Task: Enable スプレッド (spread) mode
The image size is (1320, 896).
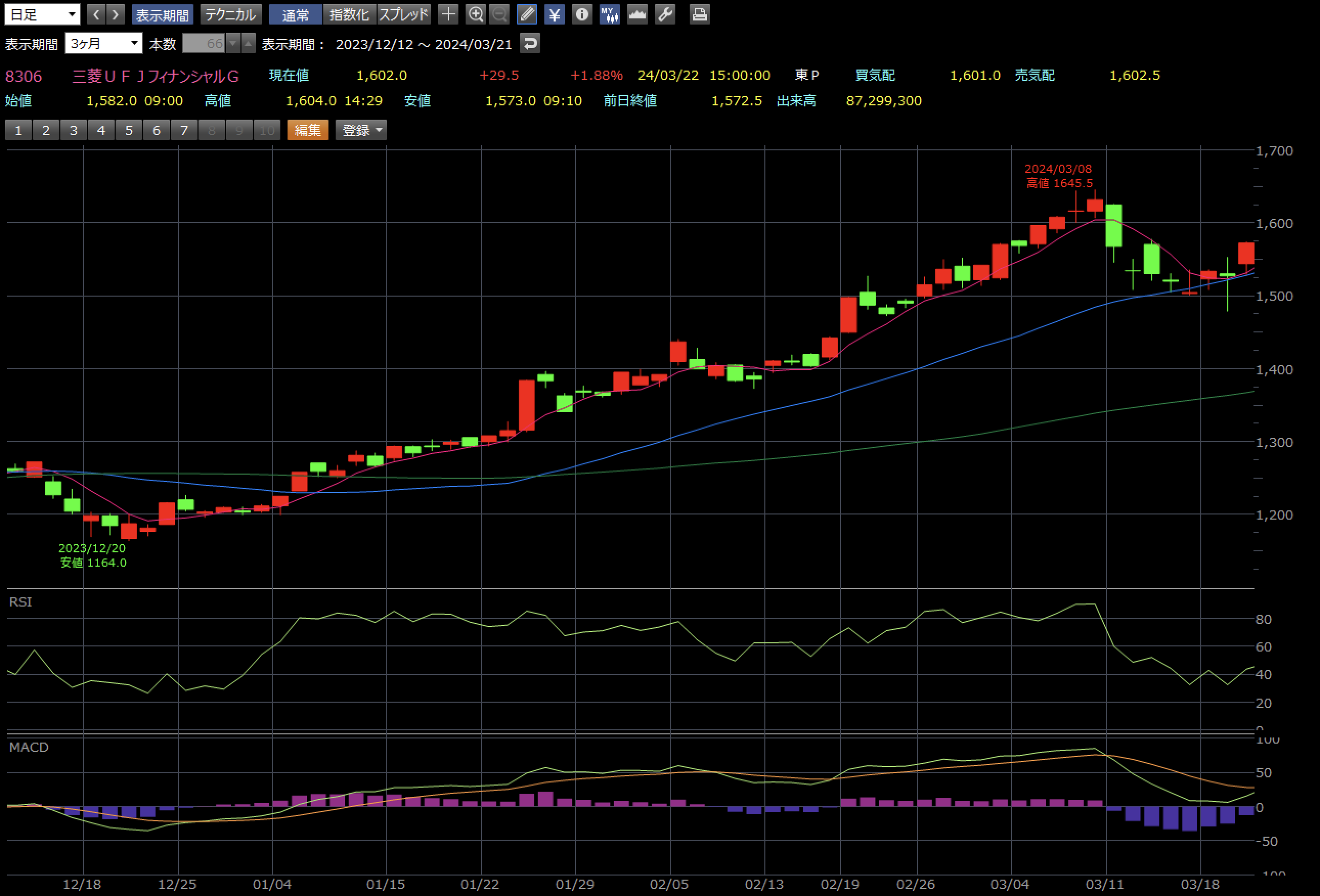Action: [x=404, y=14]
